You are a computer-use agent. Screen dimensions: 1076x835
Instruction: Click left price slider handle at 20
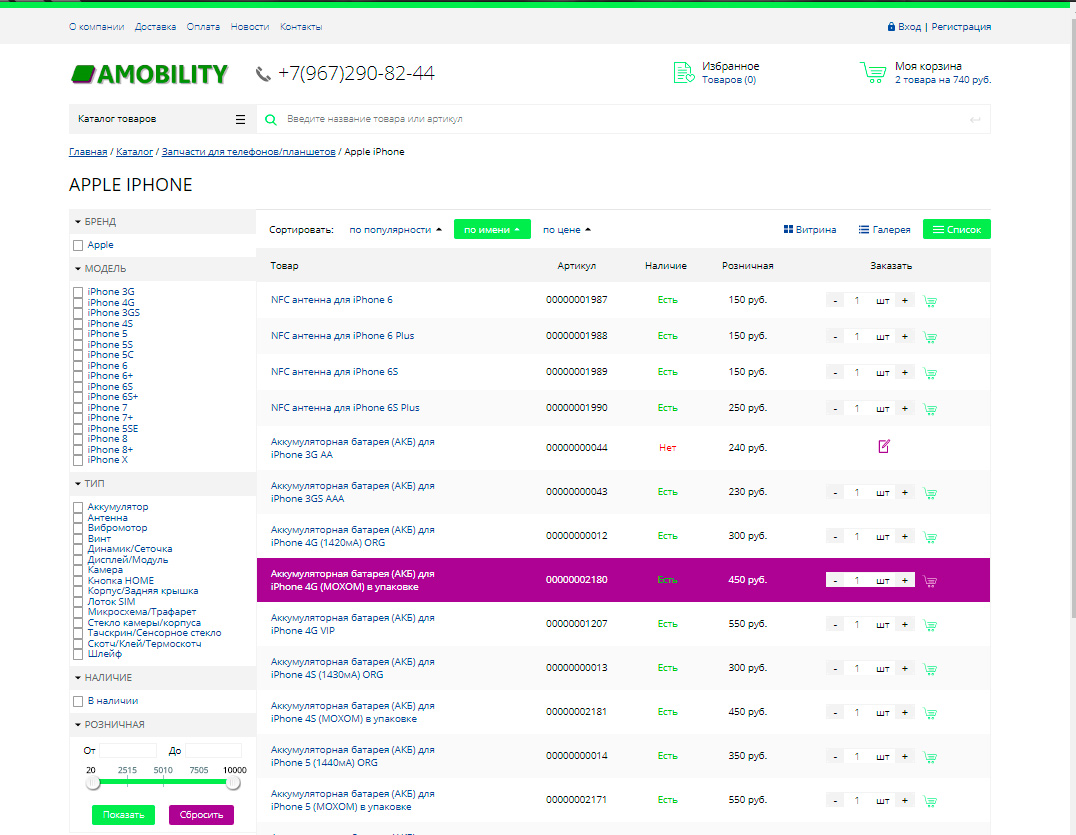pos(93,783)
